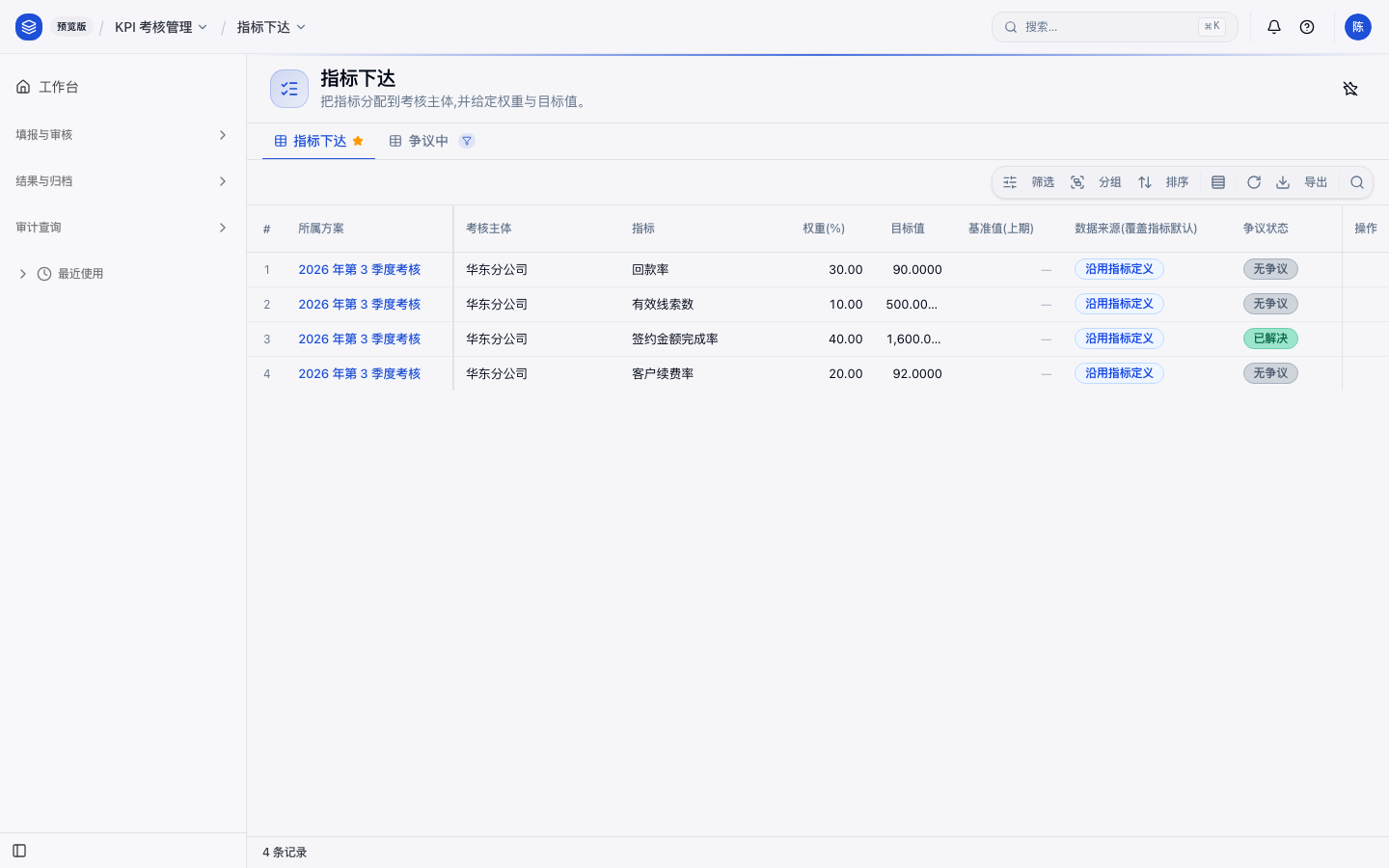Expand the 填报与审核 sidebar section
Image resolution: width=1389 pixels, height=868 pixels.
(123, 135)
